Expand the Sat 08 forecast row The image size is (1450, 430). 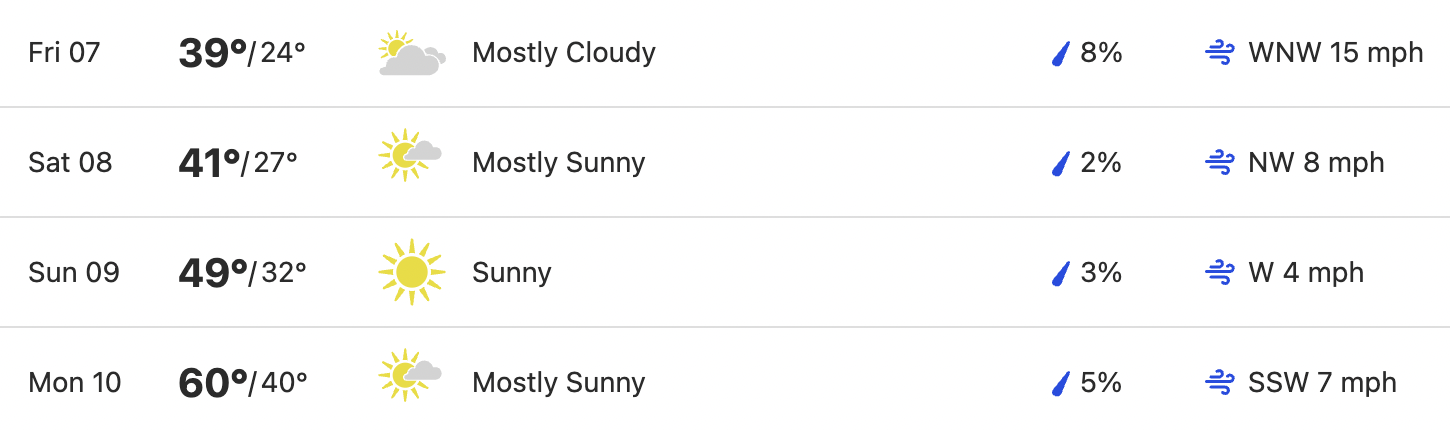pyautogui.click(x=725, y=162)
